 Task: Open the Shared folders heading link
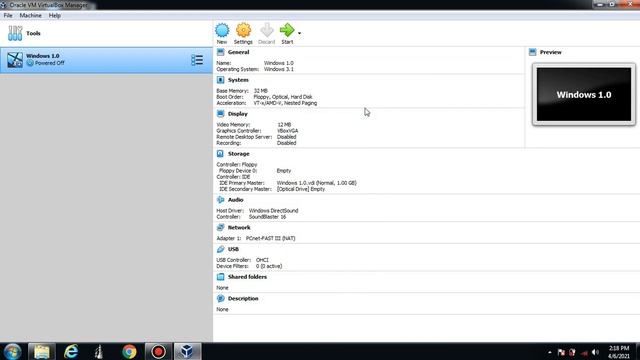(x=247, y=277)
